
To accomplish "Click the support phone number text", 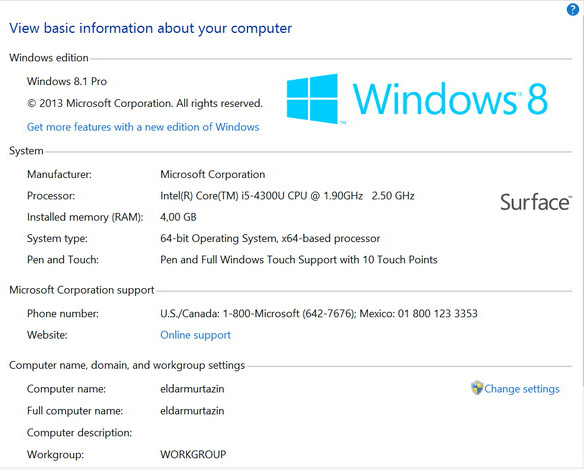I will pyautogui.click(x=319, y=314).
